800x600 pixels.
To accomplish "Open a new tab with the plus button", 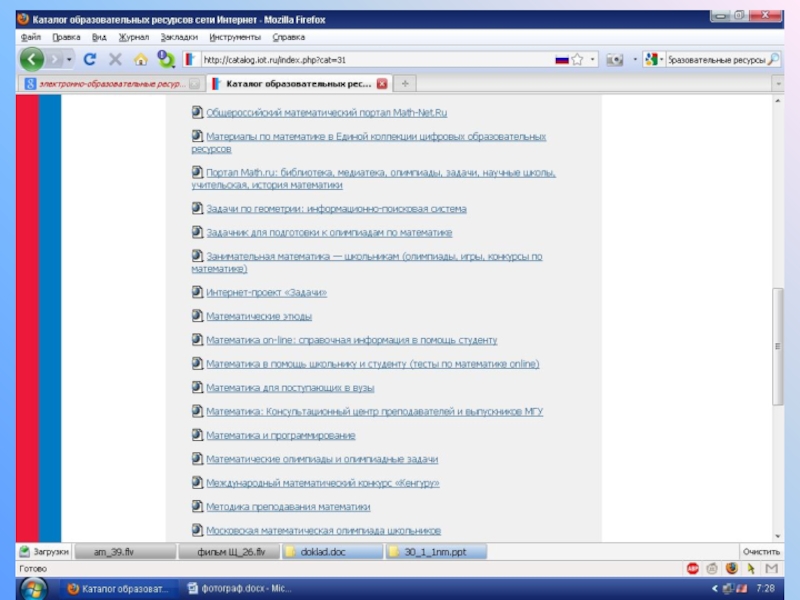I will pos(405,84).
